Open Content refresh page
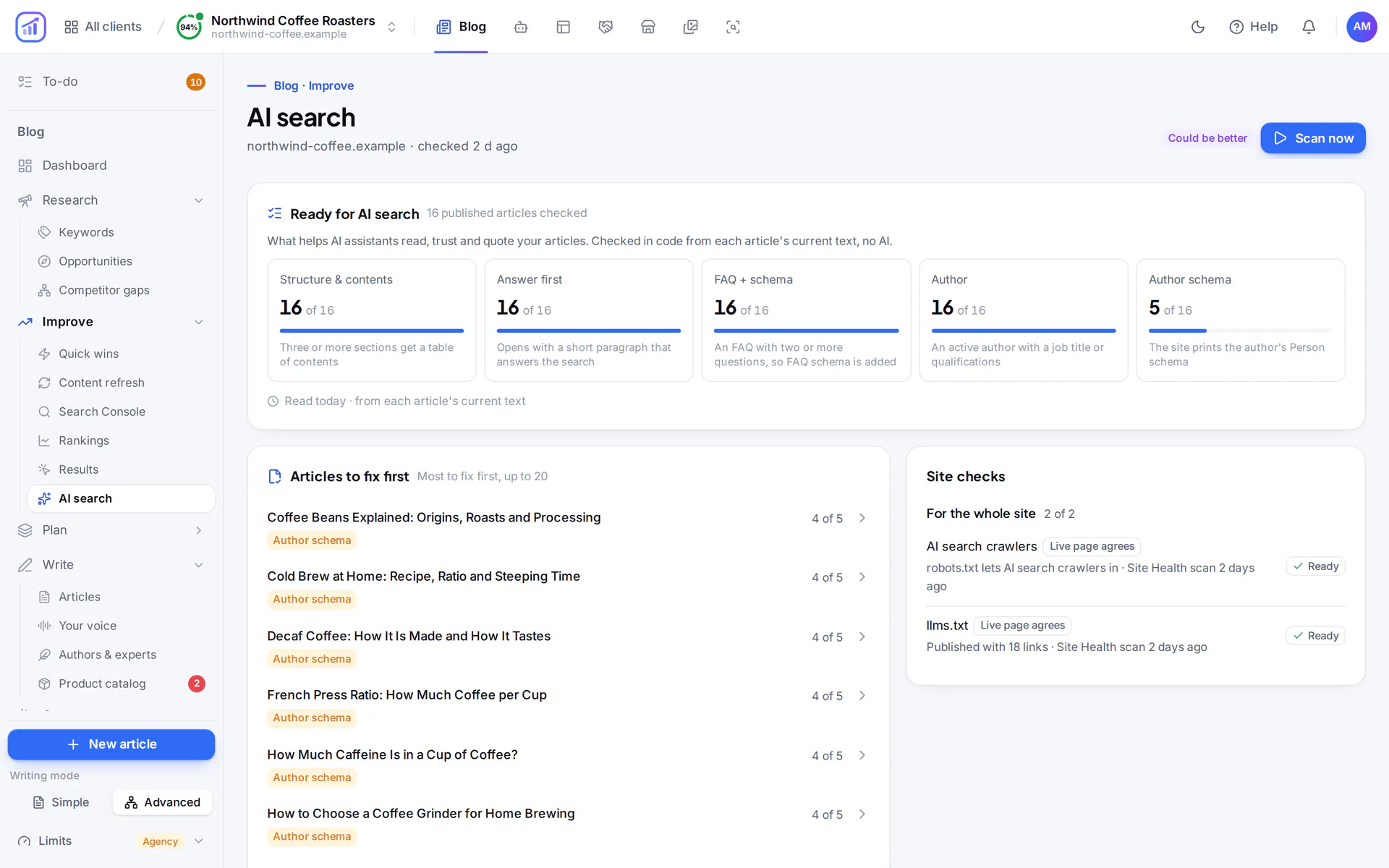The height and width of the screenshot is (868, 1389). (121, 383)
